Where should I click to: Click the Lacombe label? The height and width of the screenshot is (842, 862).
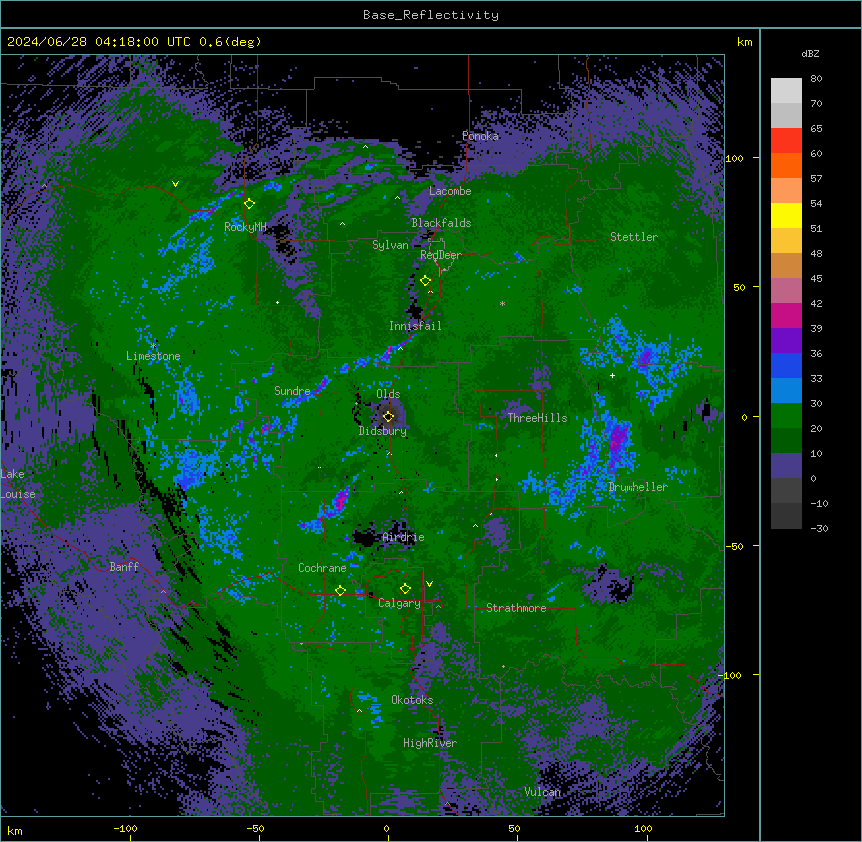click(x=450, y=191)
